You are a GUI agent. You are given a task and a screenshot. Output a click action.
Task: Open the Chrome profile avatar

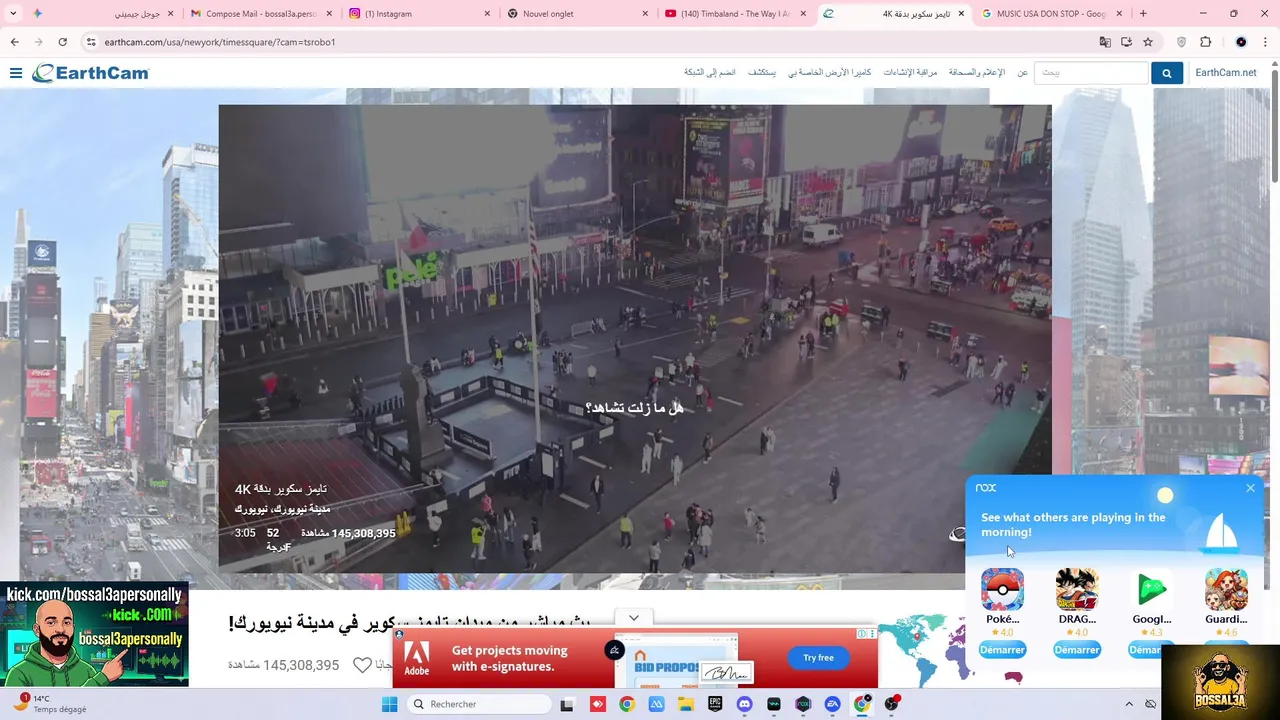[1241, 42]
